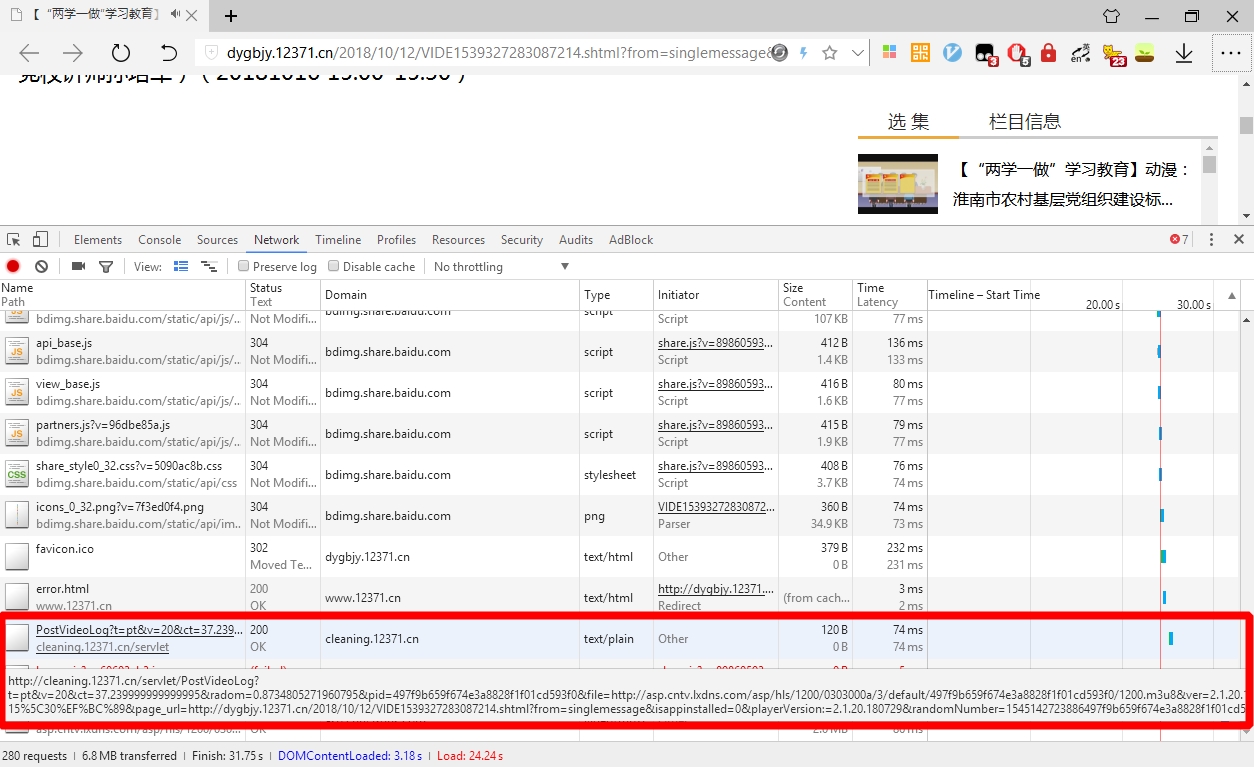
Task: Open the QR code extension
Action: [920, 53]
